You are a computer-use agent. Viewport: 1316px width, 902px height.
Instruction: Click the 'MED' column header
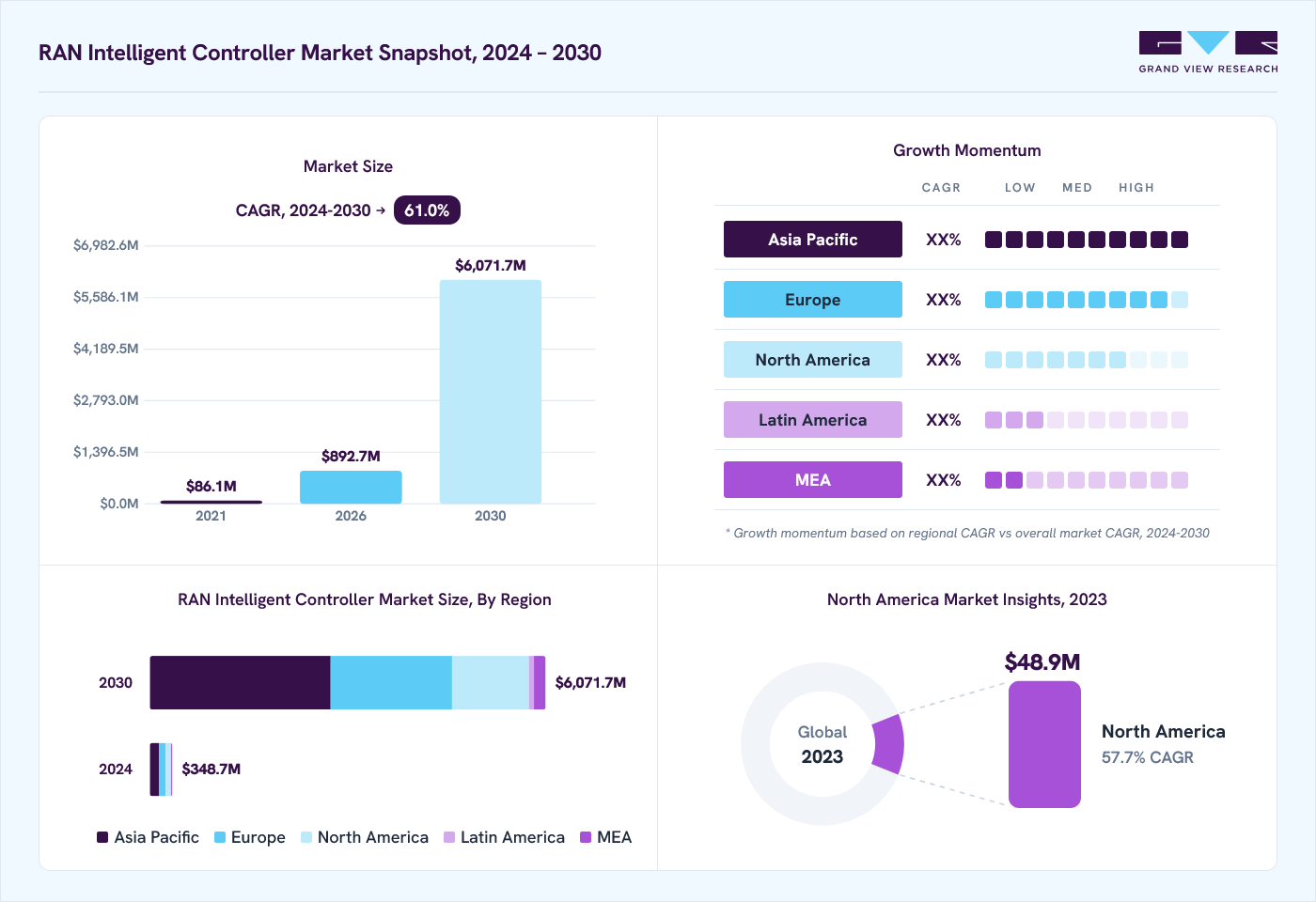coord(1077,188)
